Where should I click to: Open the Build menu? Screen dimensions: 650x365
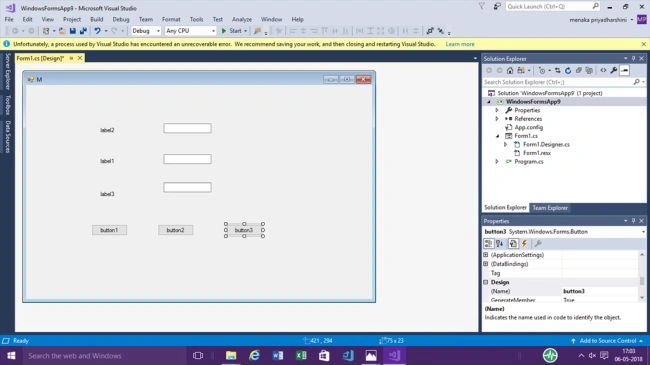click(x=97, y=19)
